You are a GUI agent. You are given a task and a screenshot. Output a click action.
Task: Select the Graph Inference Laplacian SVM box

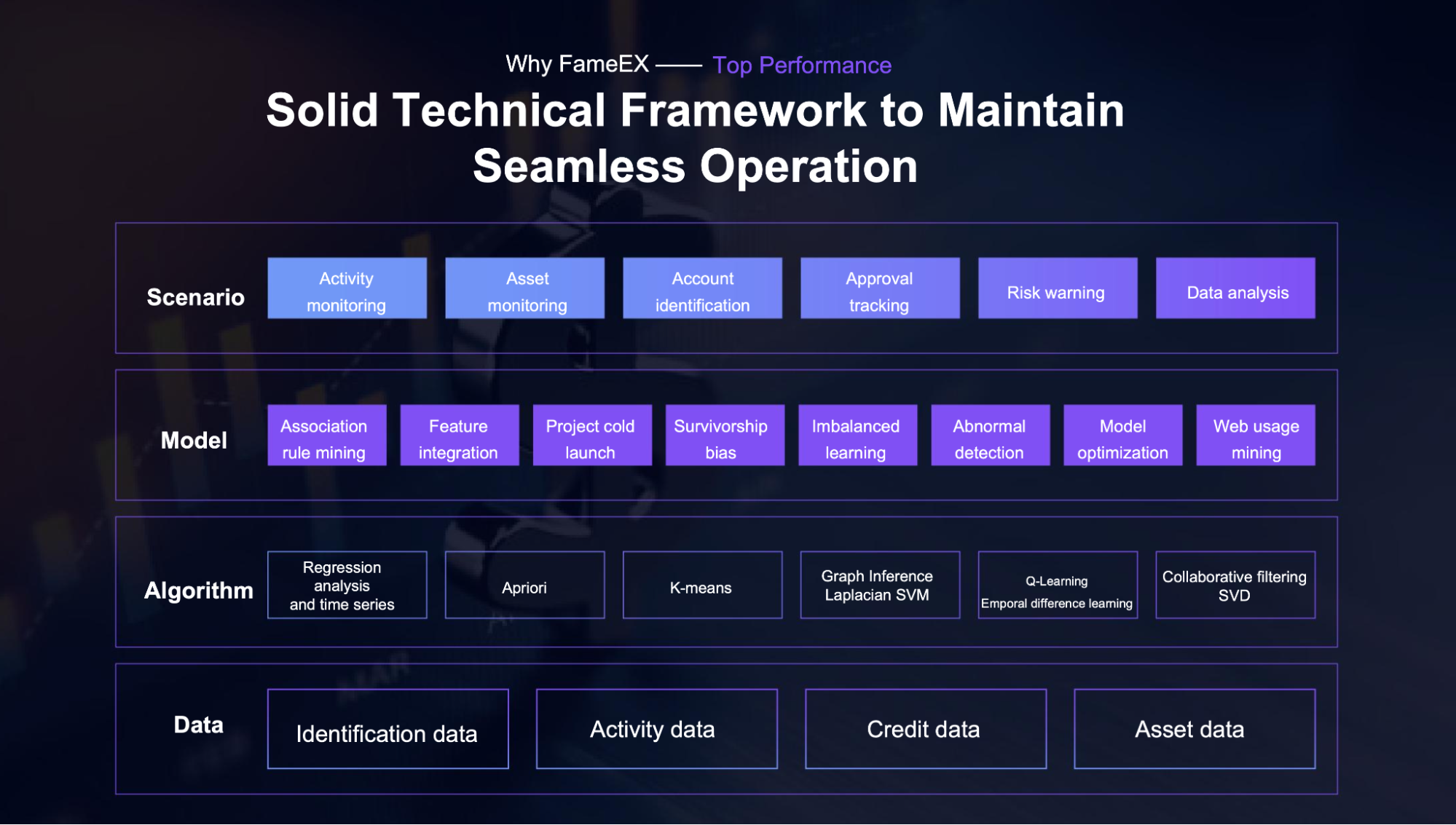tap(880, 585)
